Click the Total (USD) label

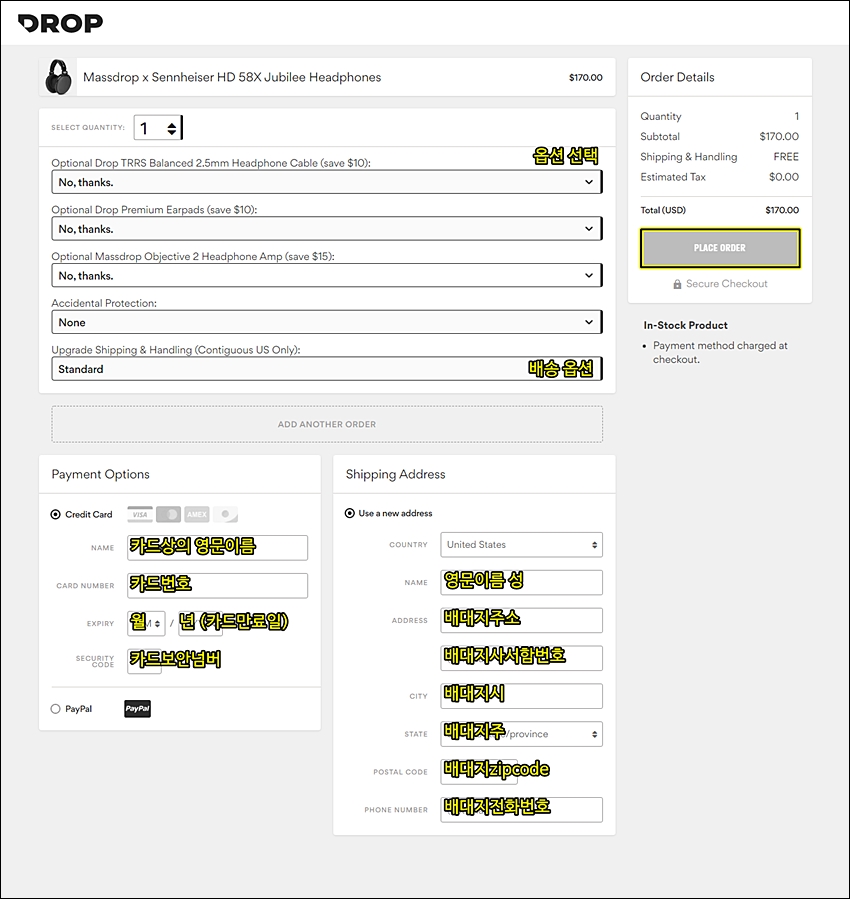[x=663, y=210]
